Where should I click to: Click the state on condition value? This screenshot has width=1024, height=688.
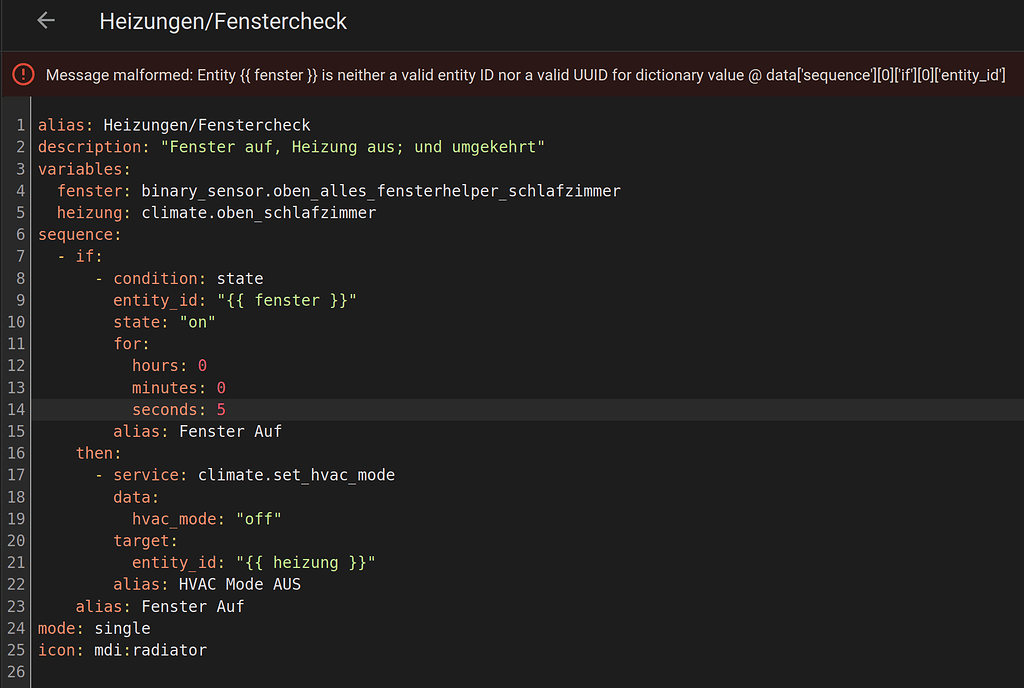point(197,322)
